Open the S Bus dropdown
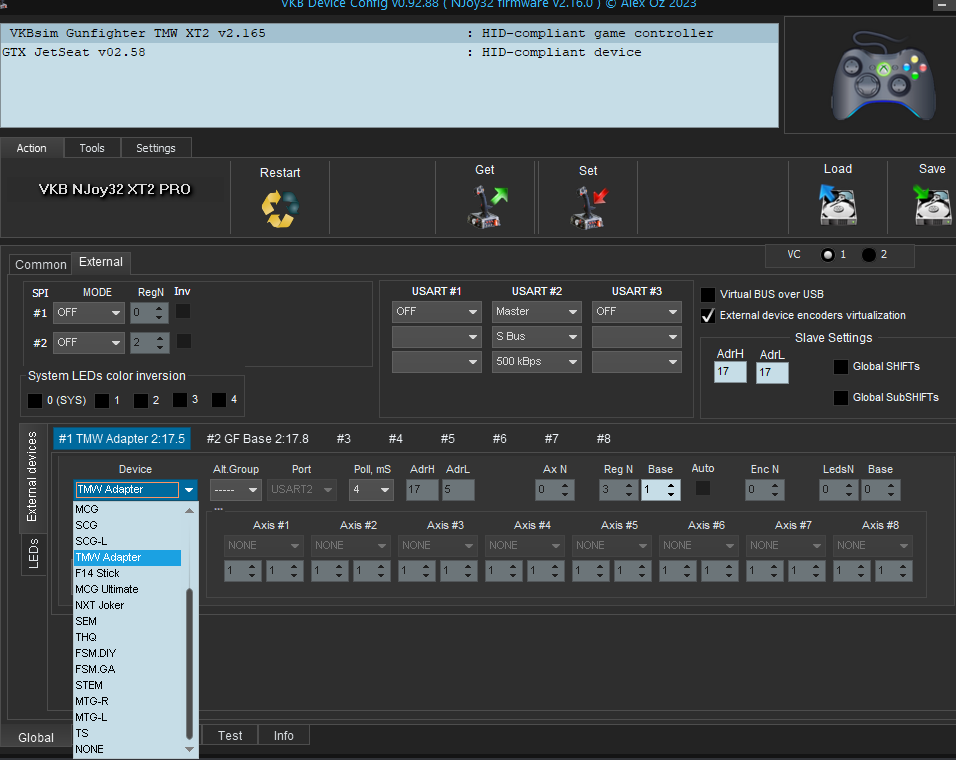The width and height of the screenshot is (956, 760). coord(537,336)
